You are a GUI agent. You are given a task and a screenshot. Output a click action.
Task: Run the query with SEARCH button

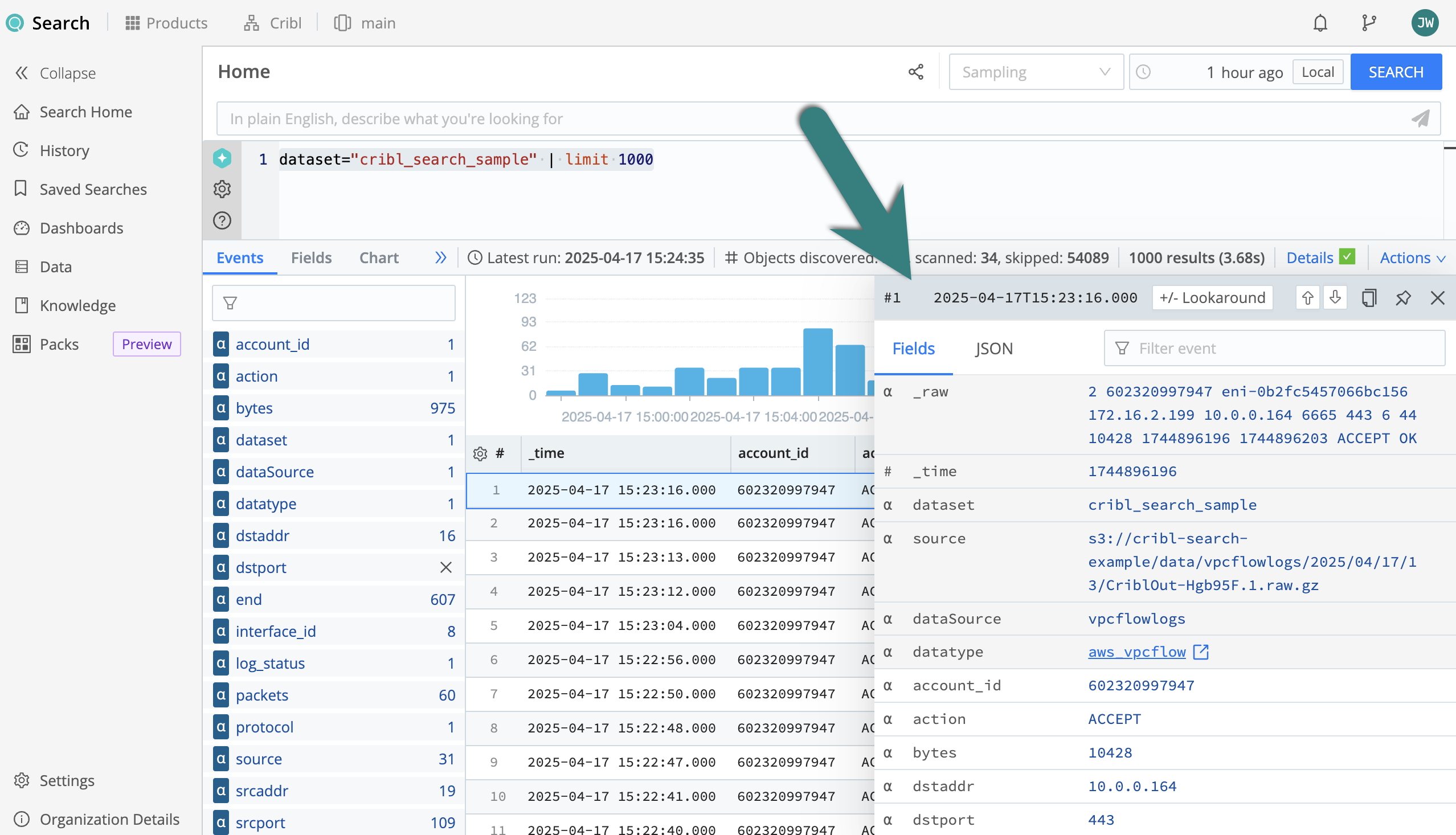(1395, 72)
